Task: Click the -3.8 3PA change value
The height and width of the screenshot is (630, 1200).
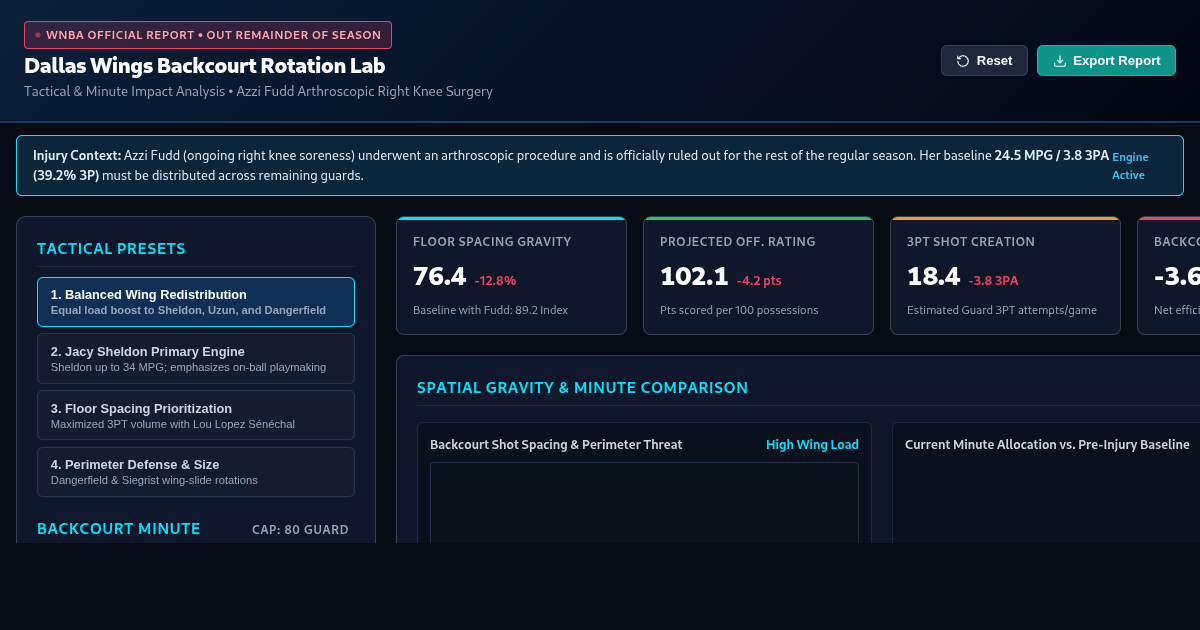Action: [993, 281]
